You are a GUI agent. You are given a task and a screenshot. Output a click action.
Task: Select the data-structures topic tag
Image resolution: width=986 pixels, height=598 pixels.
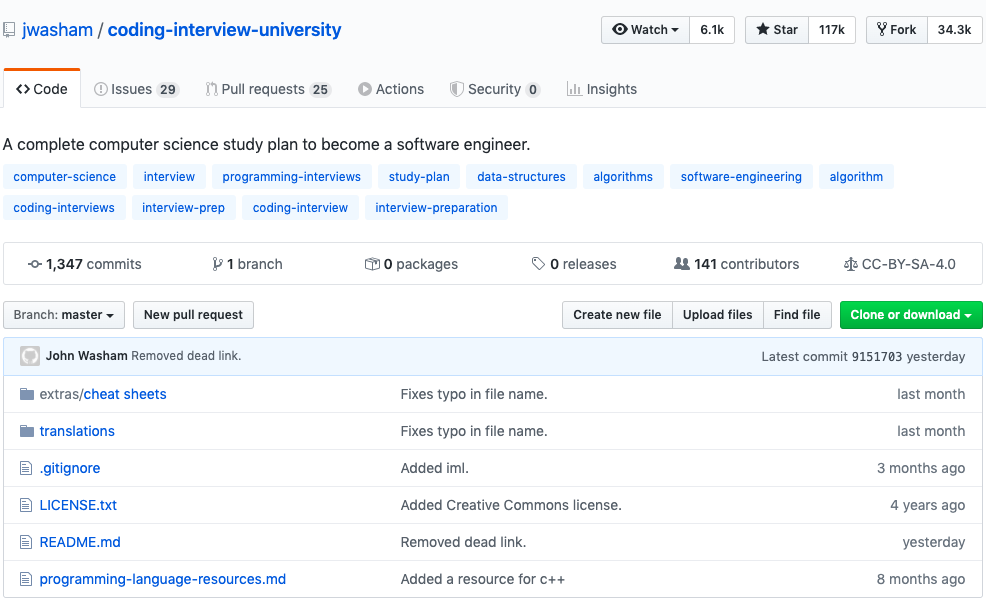coord(521,177)
